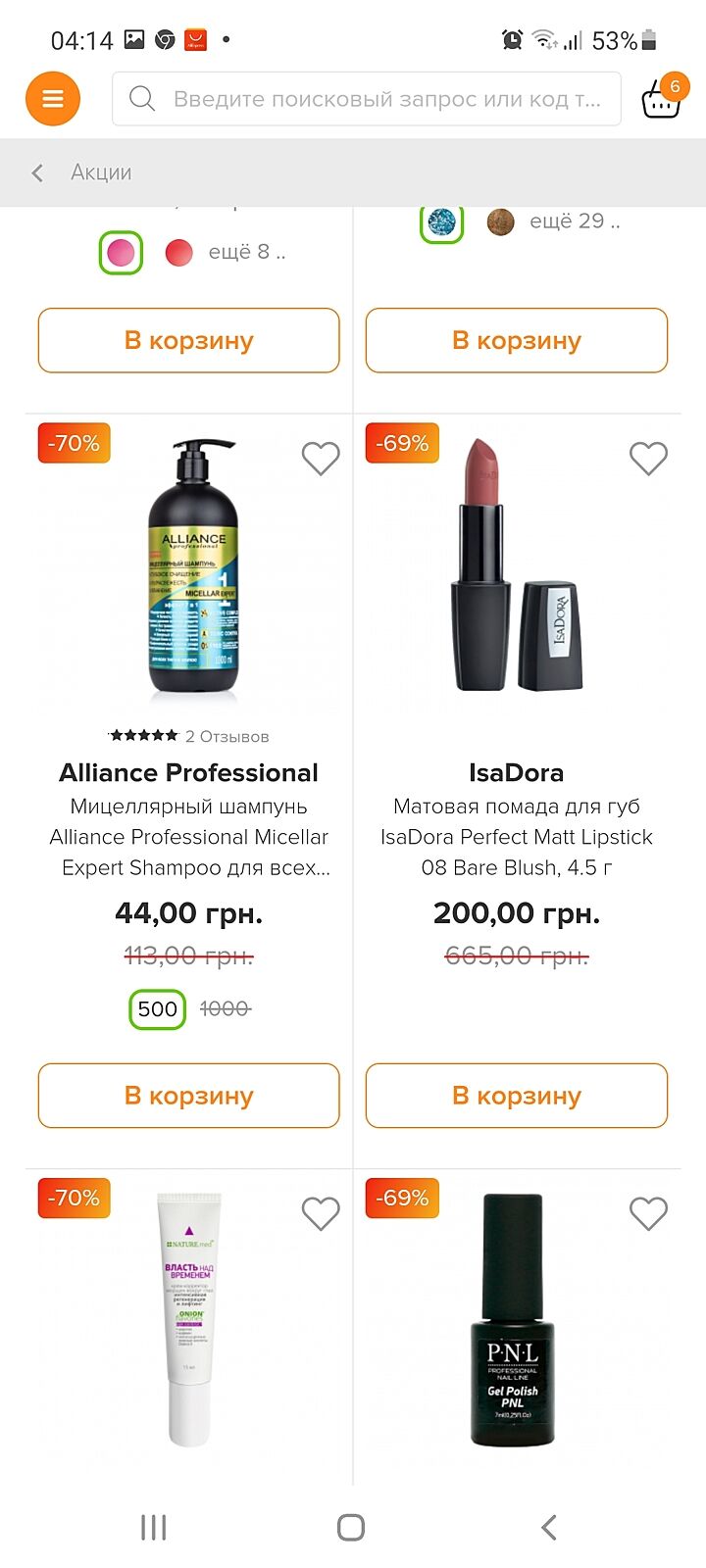Tap the search magnifier icon

142,99
